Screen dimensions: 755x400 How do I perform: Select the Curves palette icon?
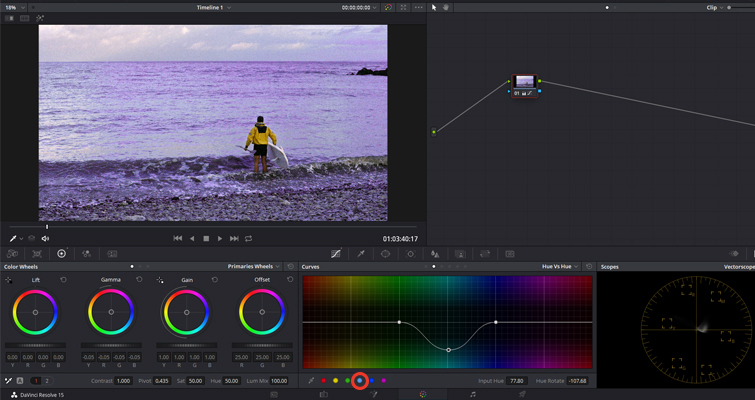point(336,254)
